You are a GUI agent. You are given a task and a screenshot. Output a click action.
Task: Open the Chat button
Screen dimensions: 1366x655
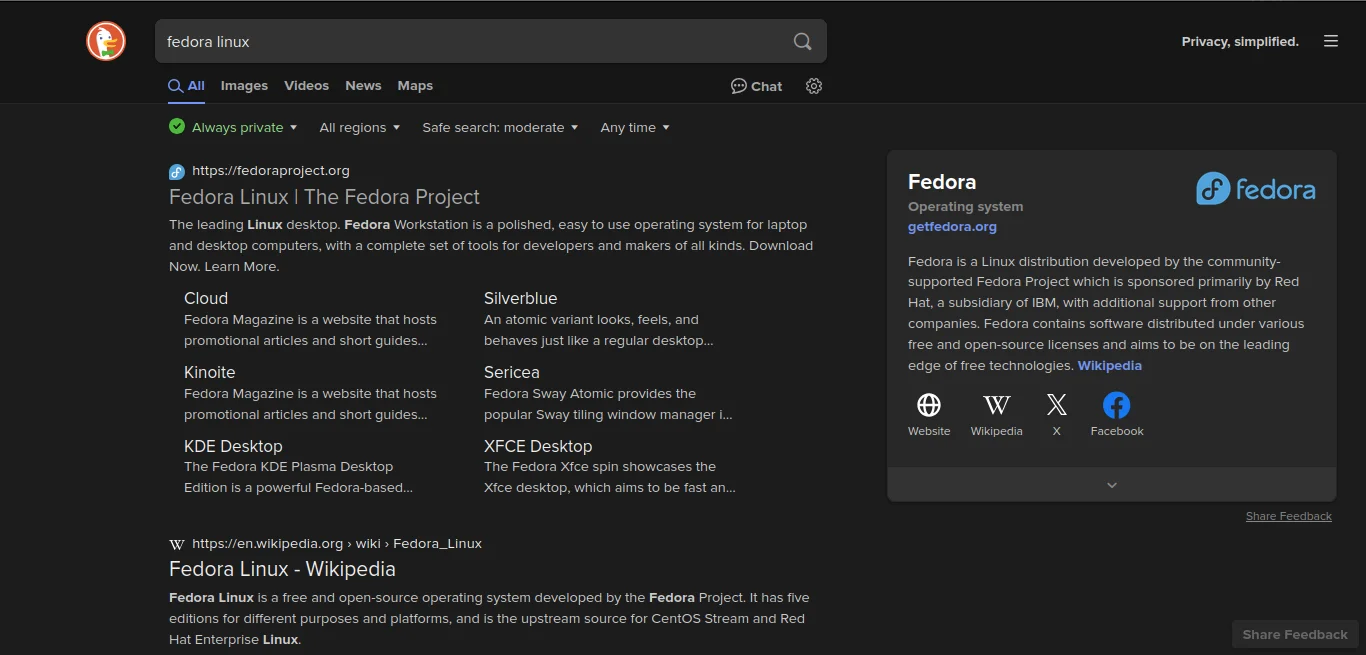[757, 86]
